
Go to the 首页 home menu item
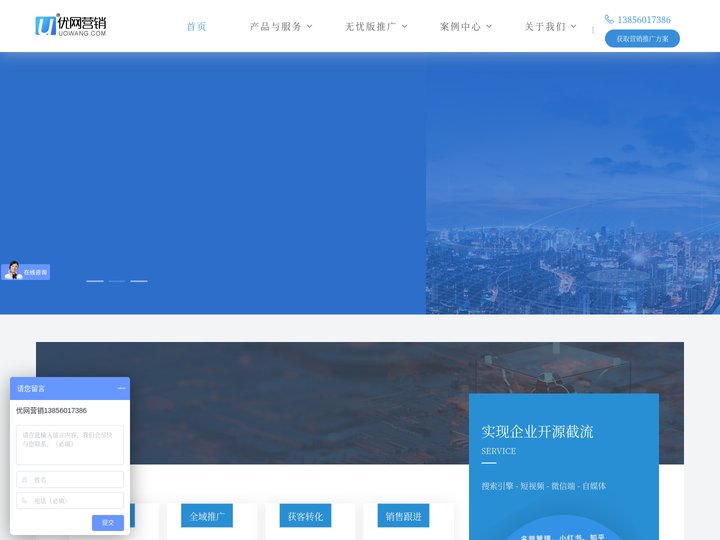coord(197,27)
